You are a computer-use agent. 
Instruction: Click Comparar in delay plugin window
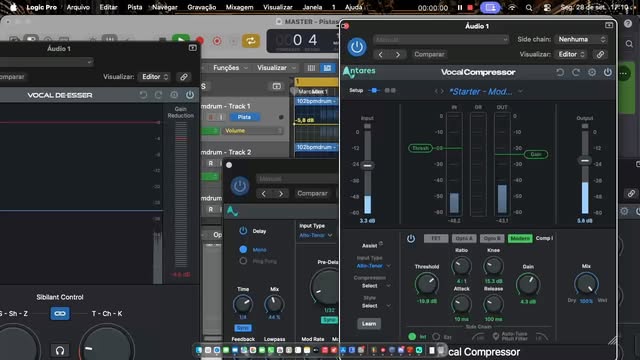[x=312, y=193]
